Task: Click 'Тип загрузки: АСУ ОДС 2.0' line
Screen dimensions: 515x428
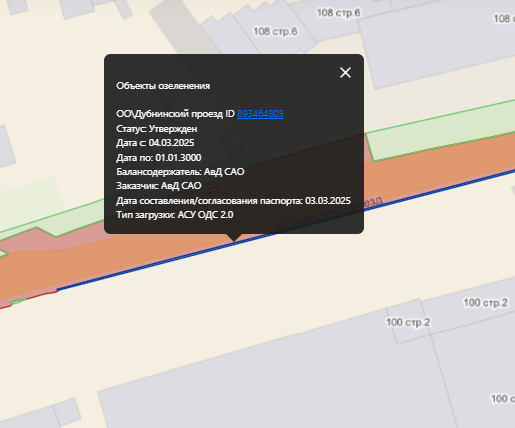Action: [x=175, y=215]
